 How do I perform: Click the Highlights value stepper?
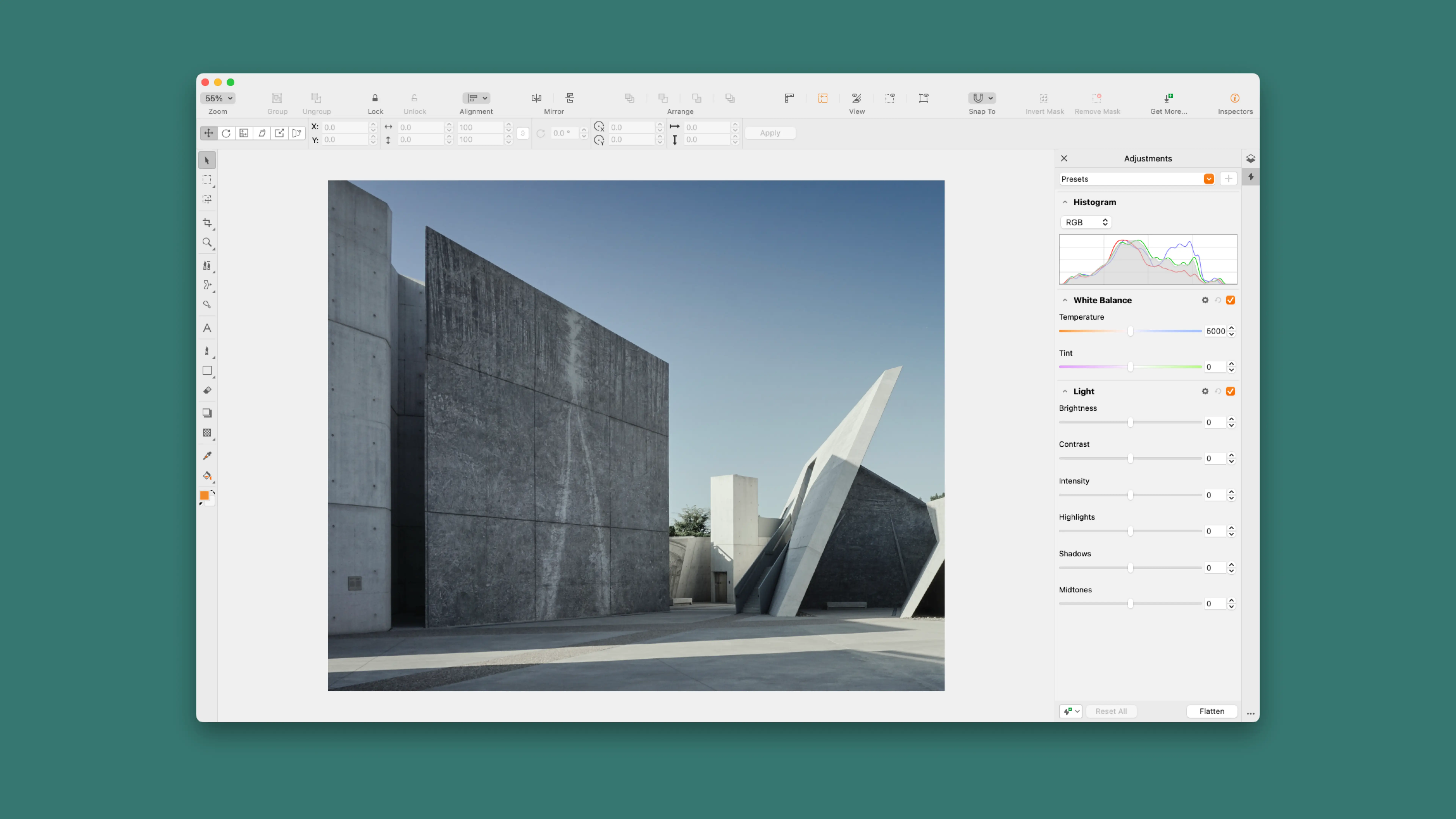pos(1232,531)
